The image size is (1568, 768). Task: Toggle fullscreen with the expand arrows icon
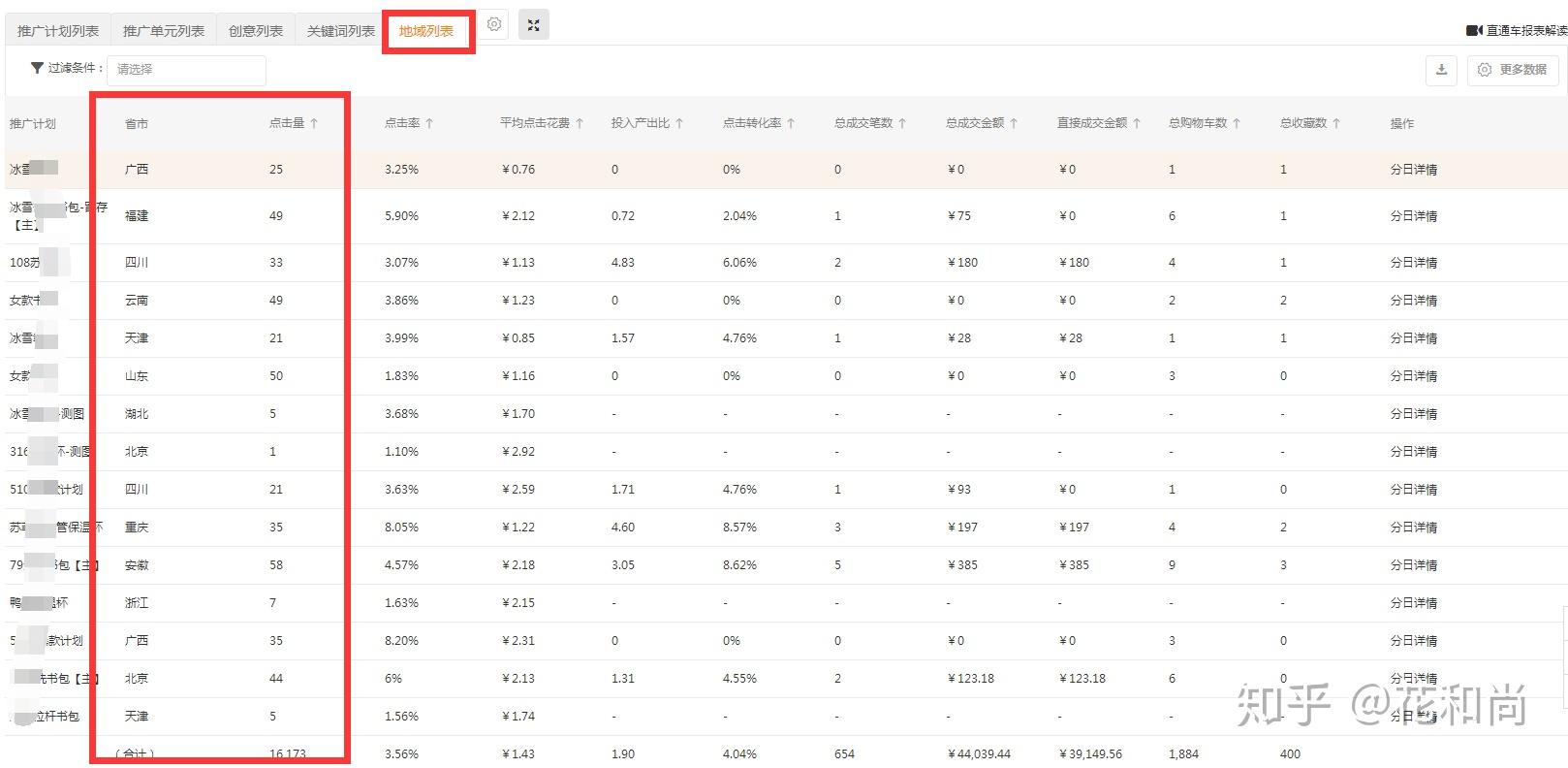[x=534, y=25]
